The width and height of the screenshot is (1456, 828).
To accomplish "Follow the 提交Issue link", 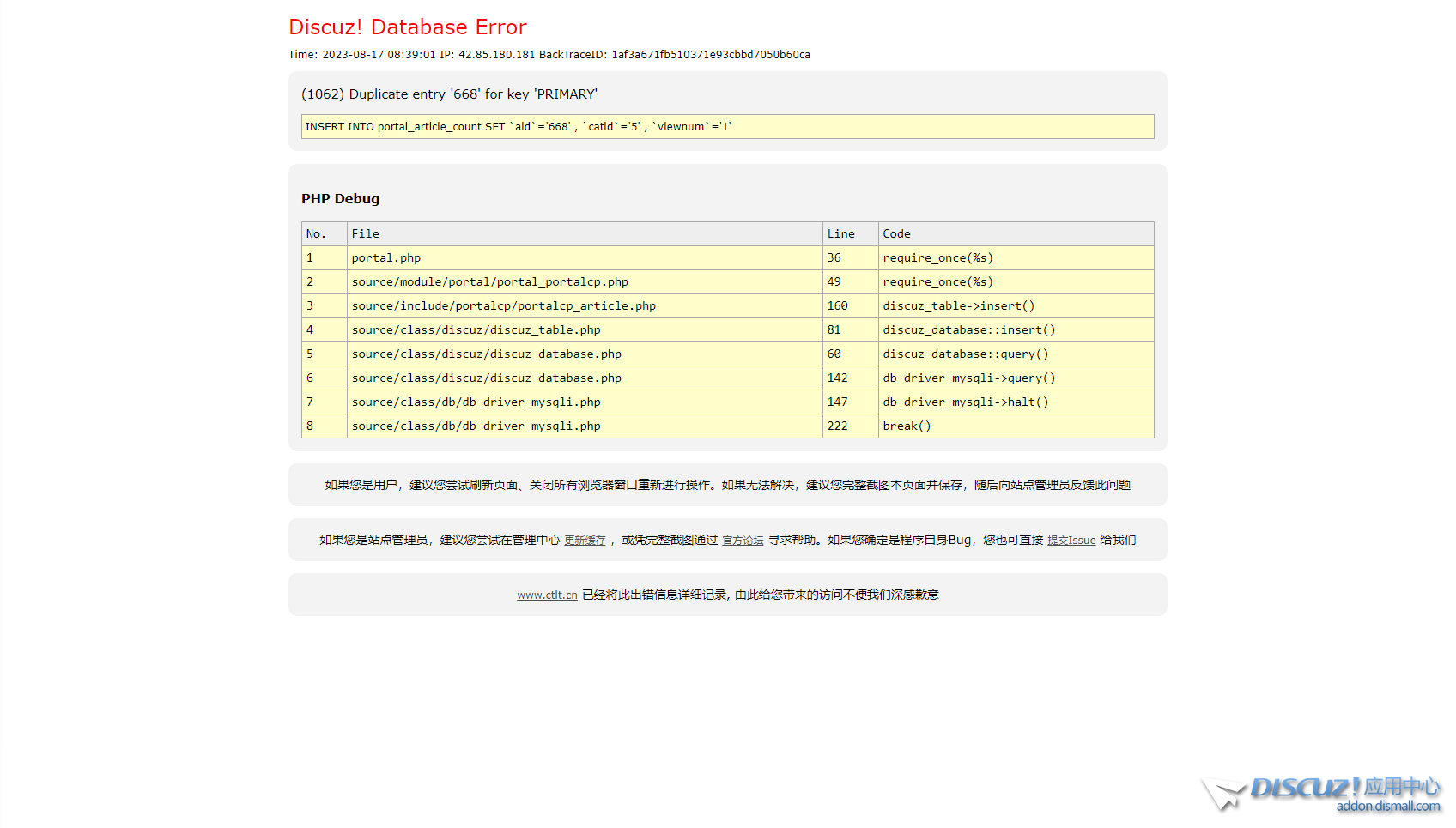I will [1071, 541].
